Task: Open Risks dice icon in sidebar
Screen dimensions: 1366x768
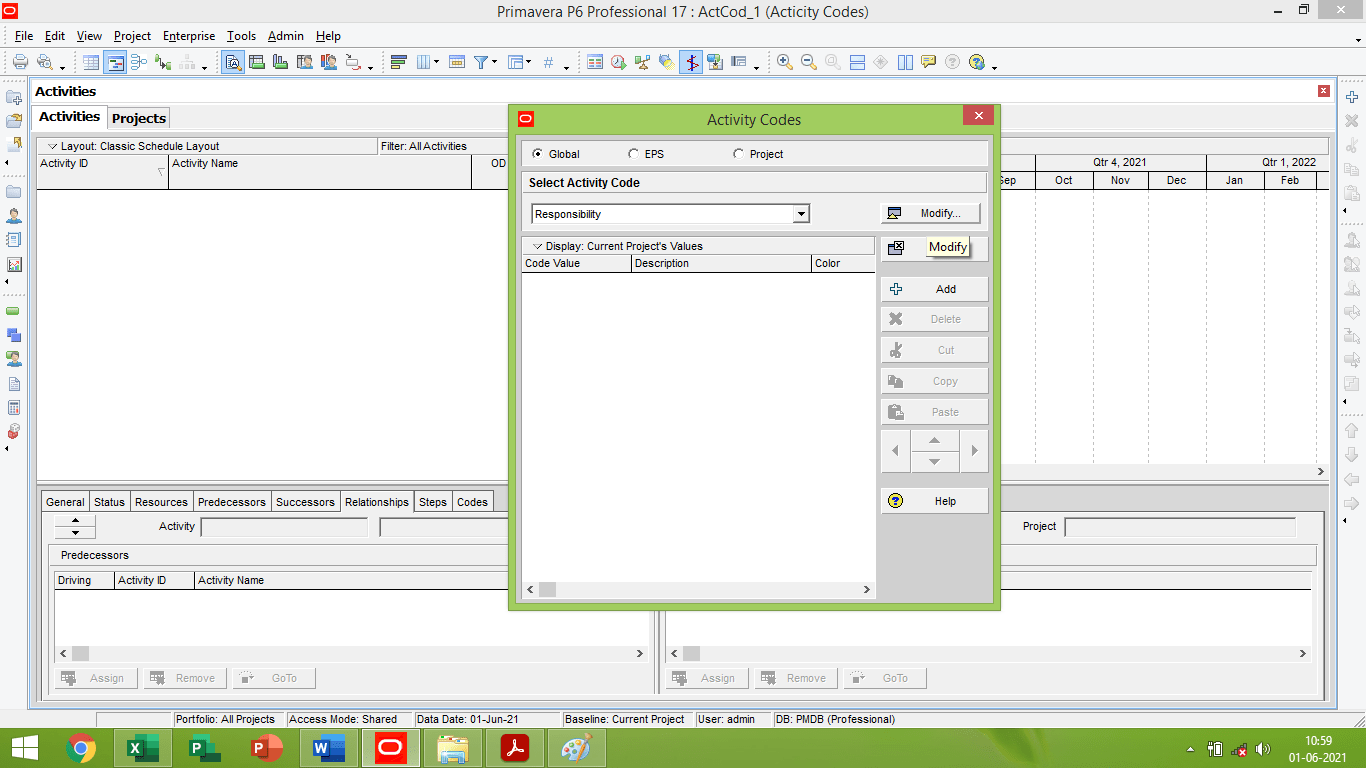Action: (14, 432)
